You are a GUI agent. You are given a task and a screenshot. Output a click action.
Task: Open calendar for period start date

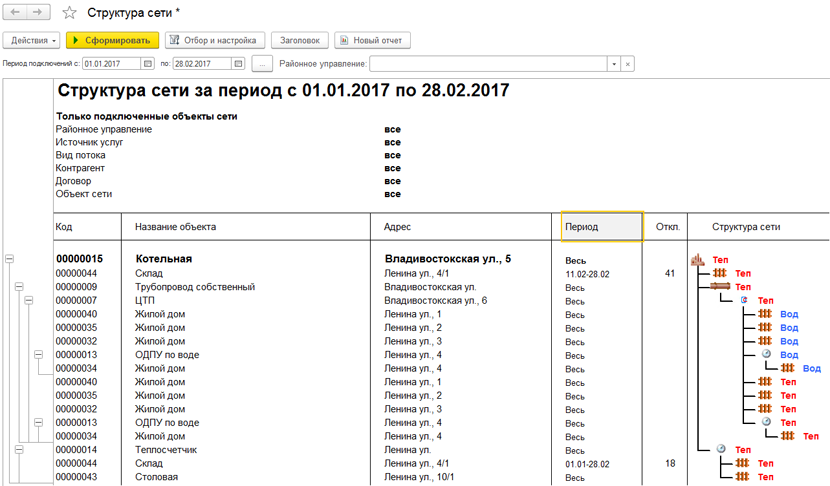pyautogui.click(x=149, y=64)
